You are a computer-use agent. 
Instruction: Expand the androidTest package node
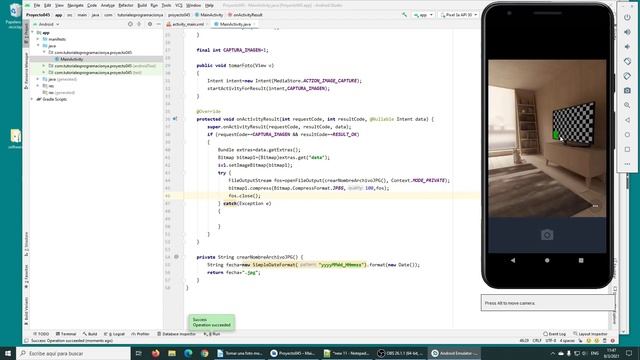click(44, 66)
